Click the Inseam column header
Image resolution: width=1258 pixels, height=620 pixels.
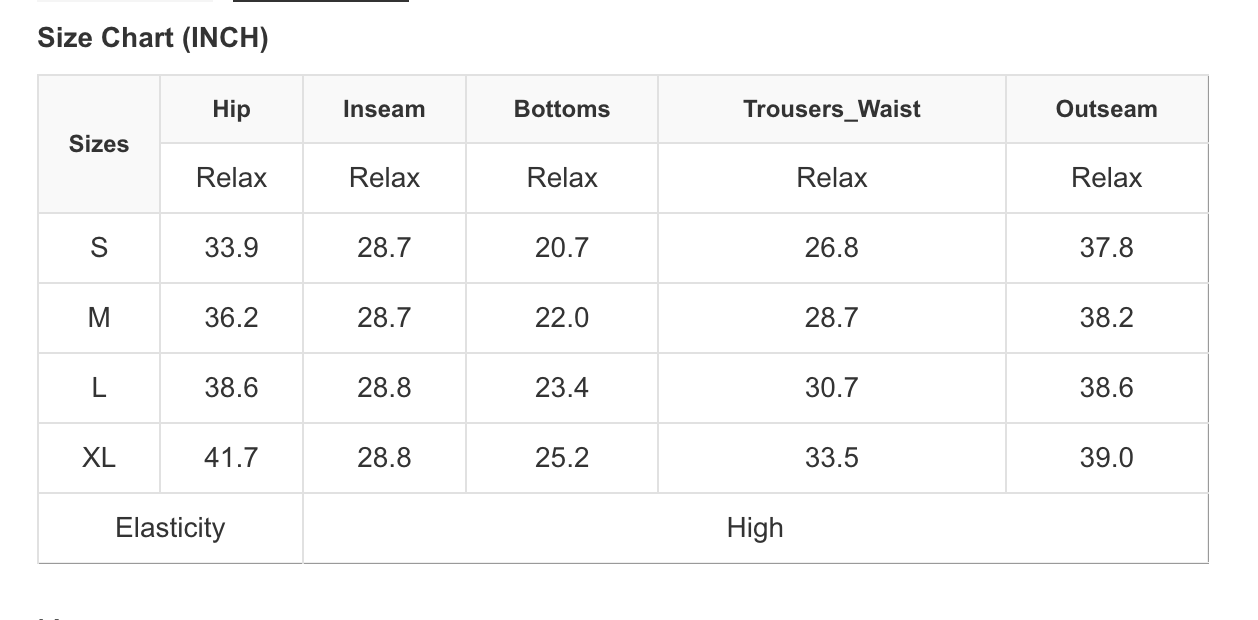pos(384,109)
